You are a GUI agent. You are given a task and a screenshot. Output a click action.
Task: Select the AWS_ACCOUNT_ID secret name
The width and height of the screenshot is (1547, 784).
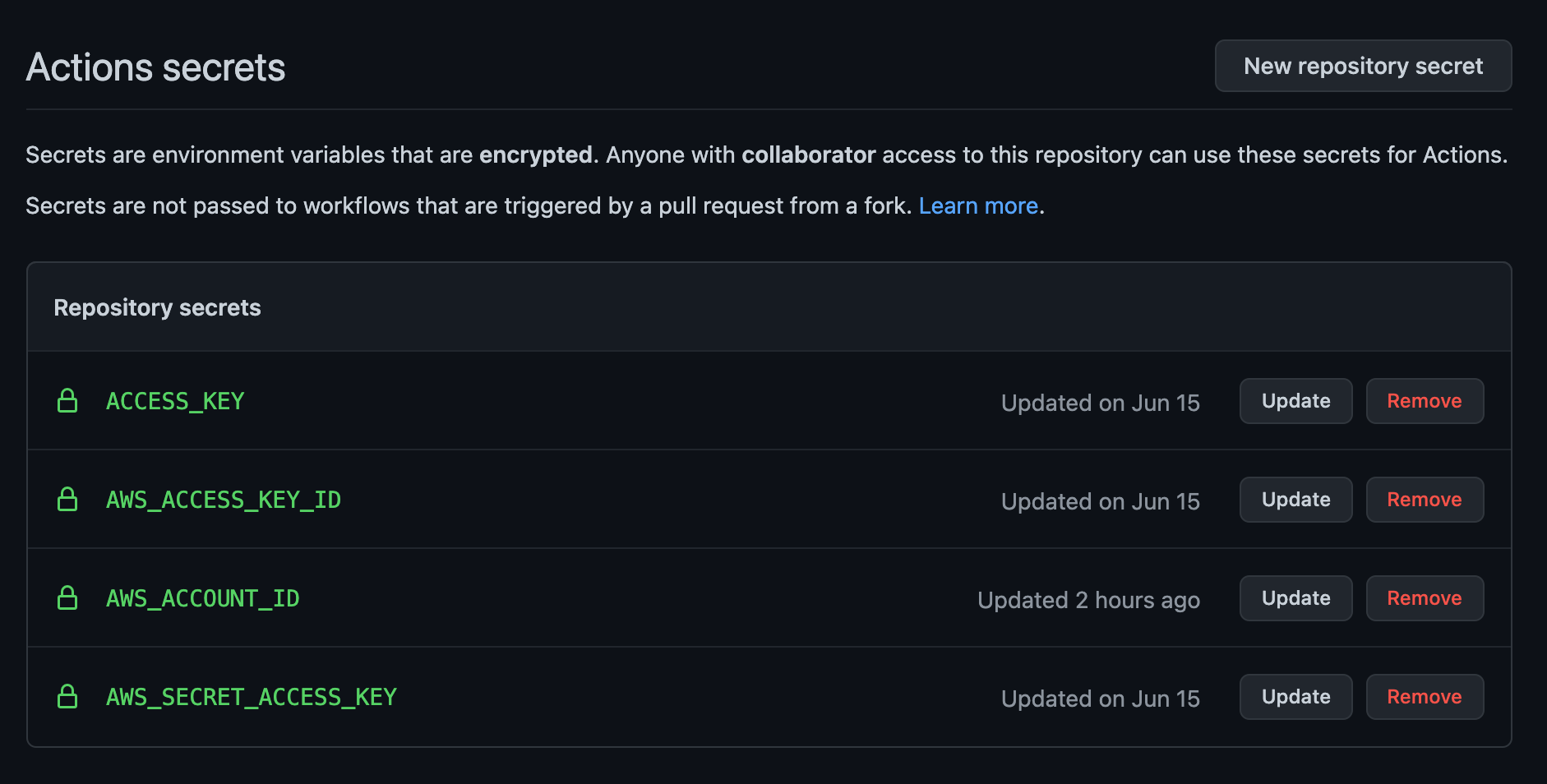(x=203, y=598)
